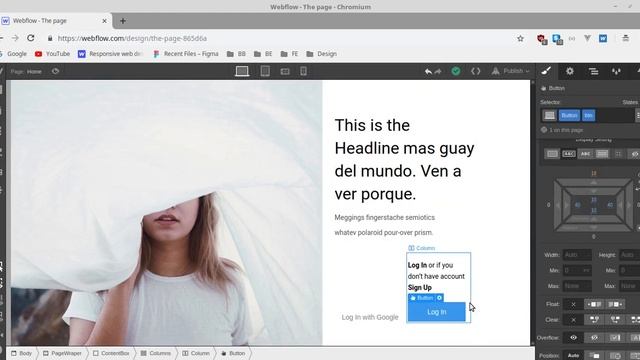Set display to flex
The height and width of the screenshot is (360, 640).
click(x=602, y=154)
